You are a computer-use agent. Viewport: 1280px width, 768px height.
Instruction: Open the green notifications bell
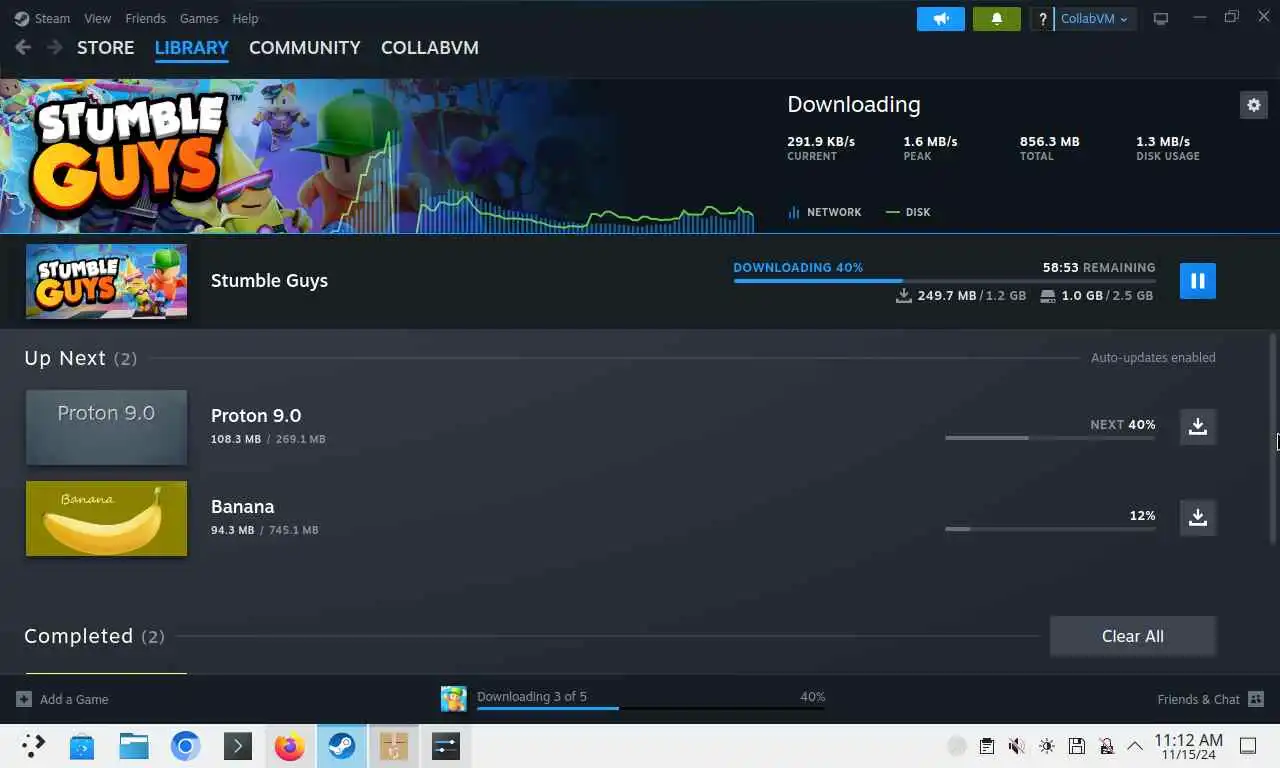click(996, 19)
